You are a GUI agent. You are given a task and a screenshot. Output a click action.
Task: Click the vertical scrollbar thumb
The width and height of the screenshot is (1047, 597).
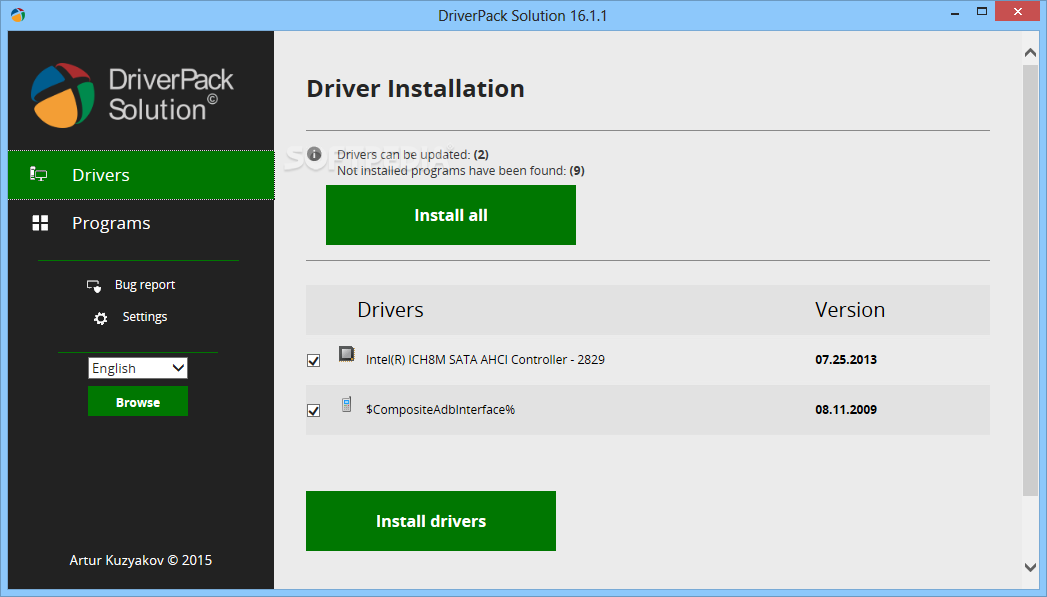1030,280
